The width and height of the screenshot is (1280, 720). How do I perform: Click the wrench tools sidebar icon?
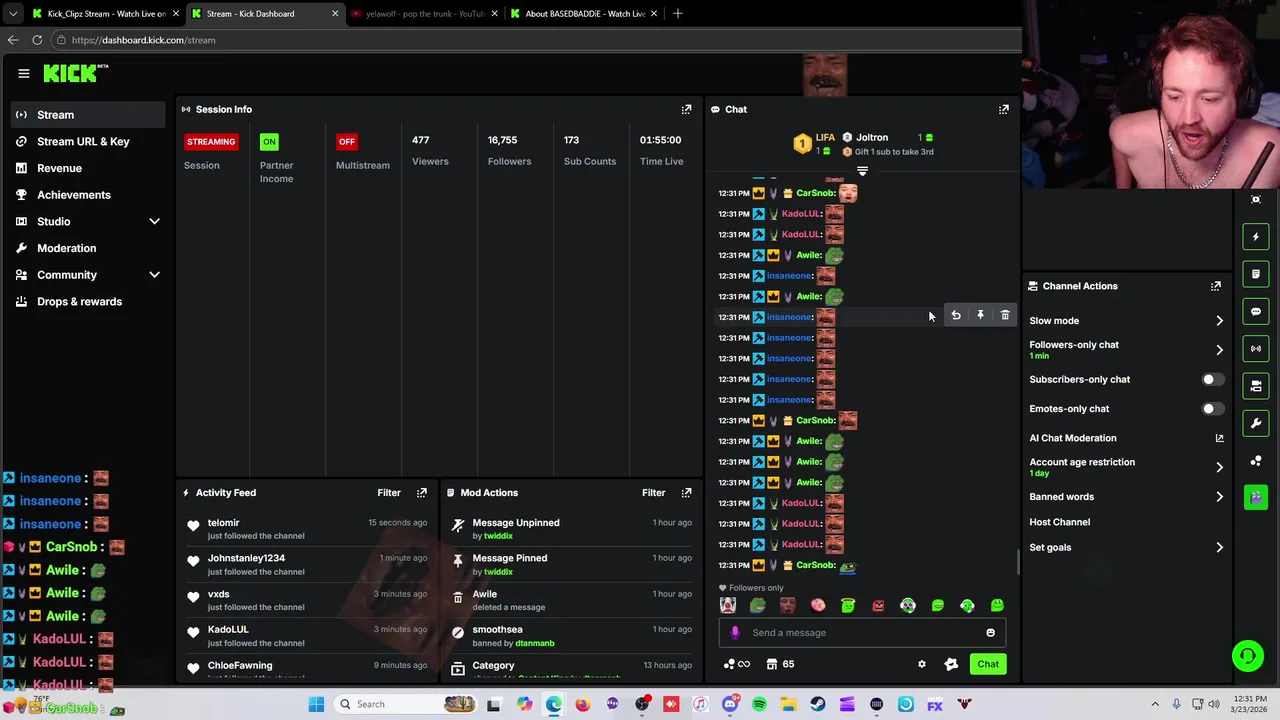click(1256, 423)
